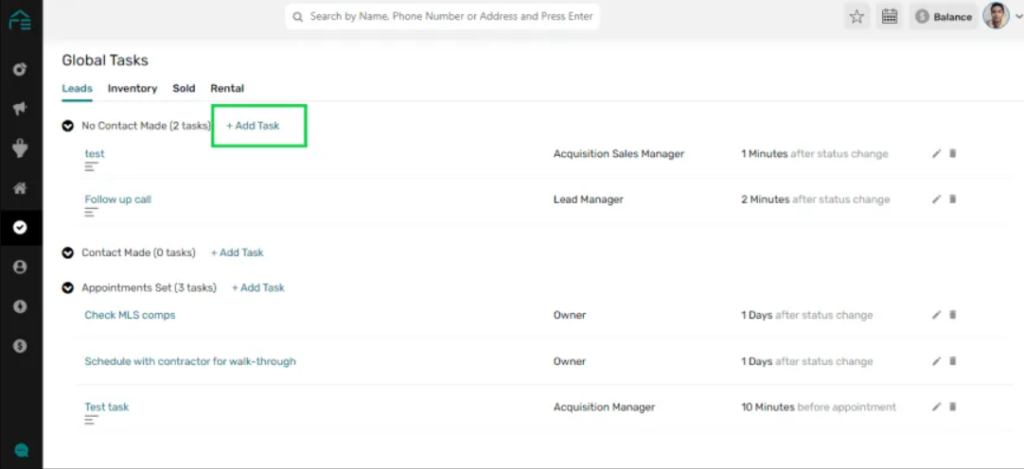Click the megaphone icon in left sidebar
The width and height of the screenshot is (1024, 469).
coord(20,109)
